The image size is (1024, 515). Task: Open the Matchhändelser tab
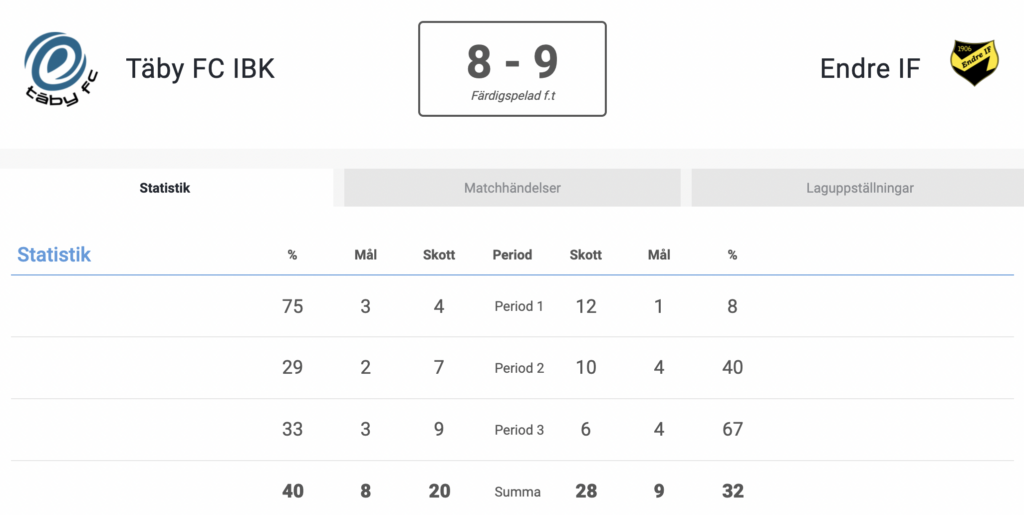512,188
